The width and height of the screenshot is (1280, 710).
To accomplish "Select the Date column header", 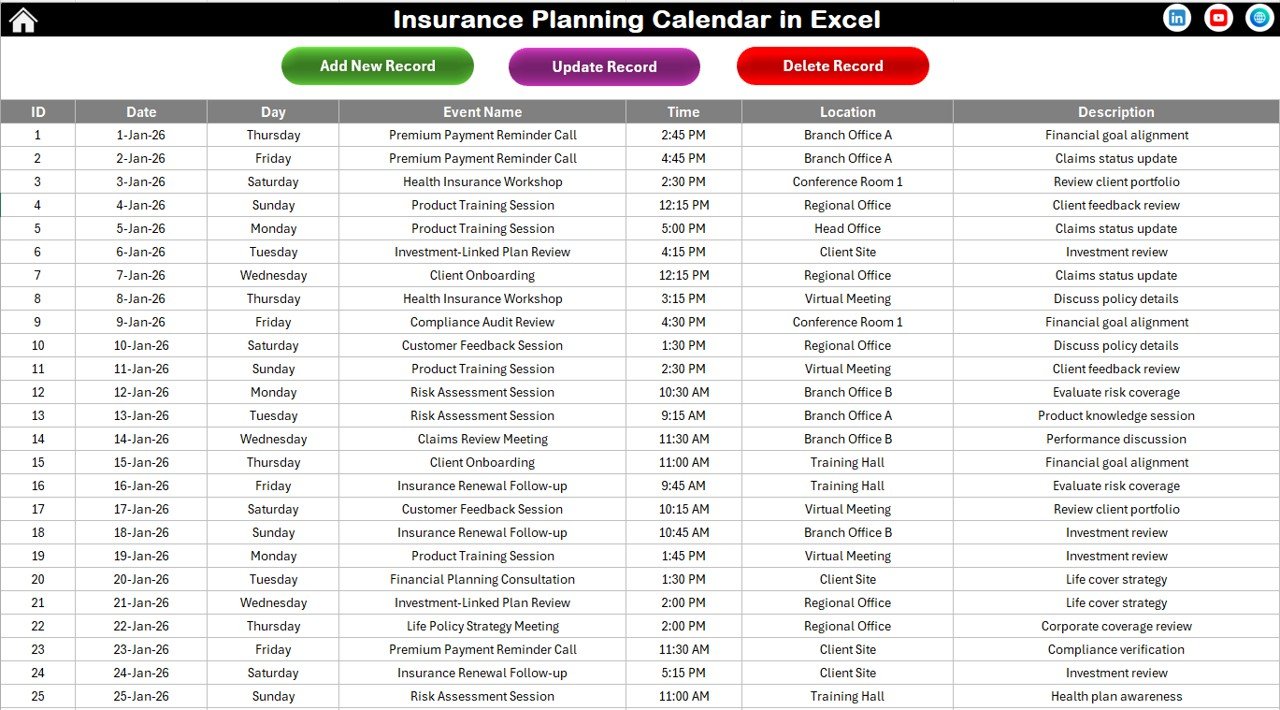I will point(141,111).
